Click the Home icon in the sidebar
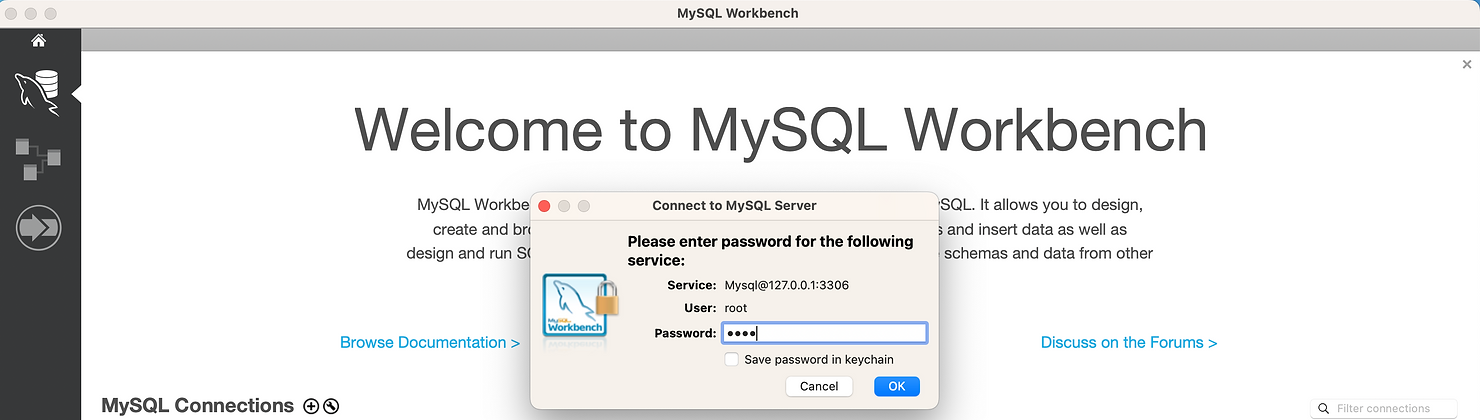Image resolution: width=1480 pixels, height=420 pixels. (38, 41)
